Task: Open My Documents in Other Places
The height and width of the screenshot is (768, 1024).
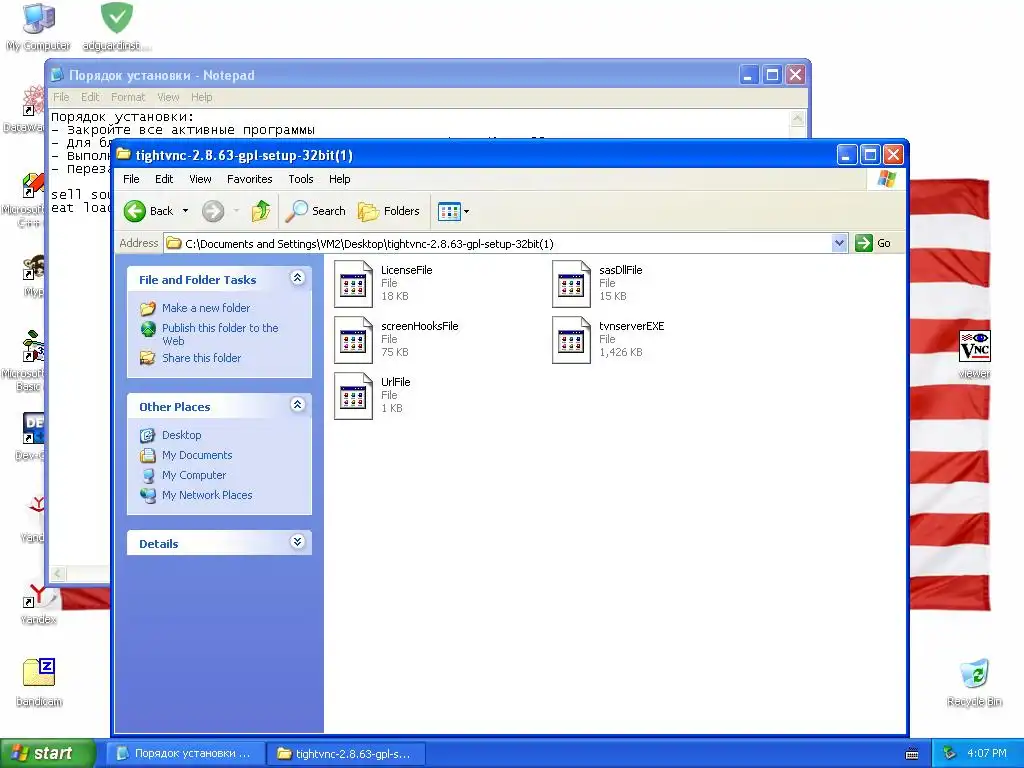Action: click(197, 455)
